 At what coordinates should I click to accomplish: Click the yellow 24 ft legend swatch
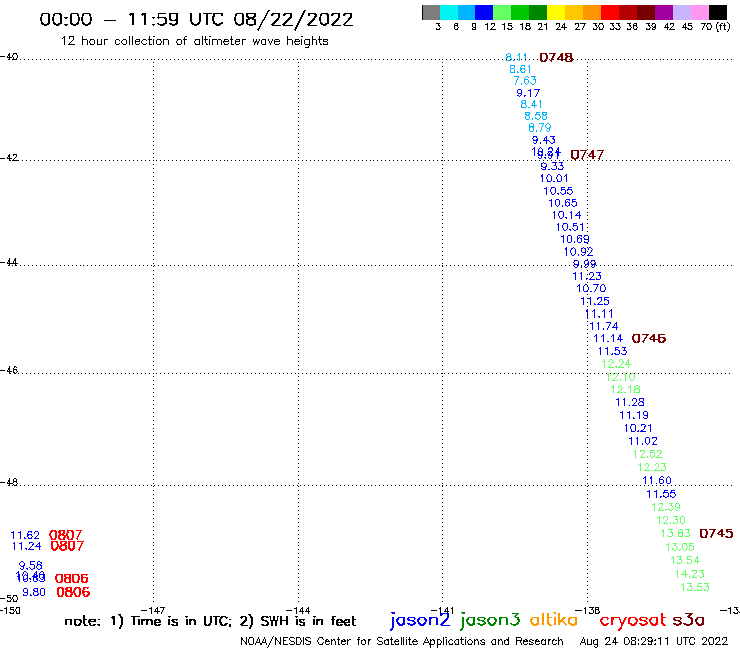point(556,12)
